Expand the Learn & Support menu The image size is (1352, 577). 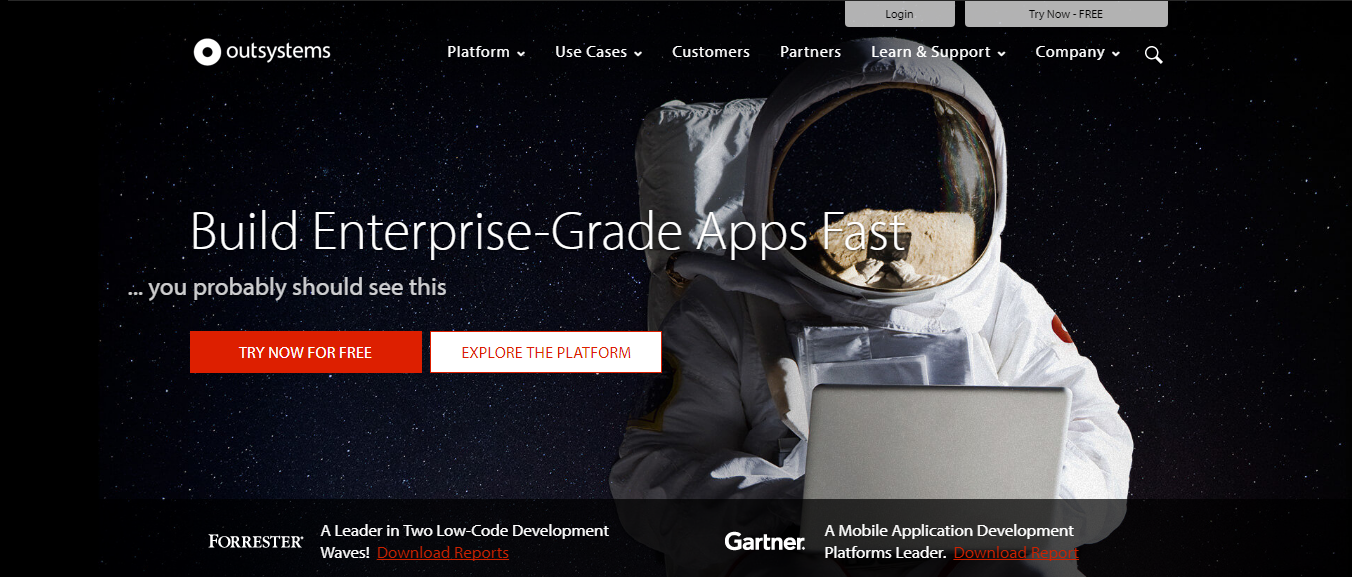tap(936, 51)
